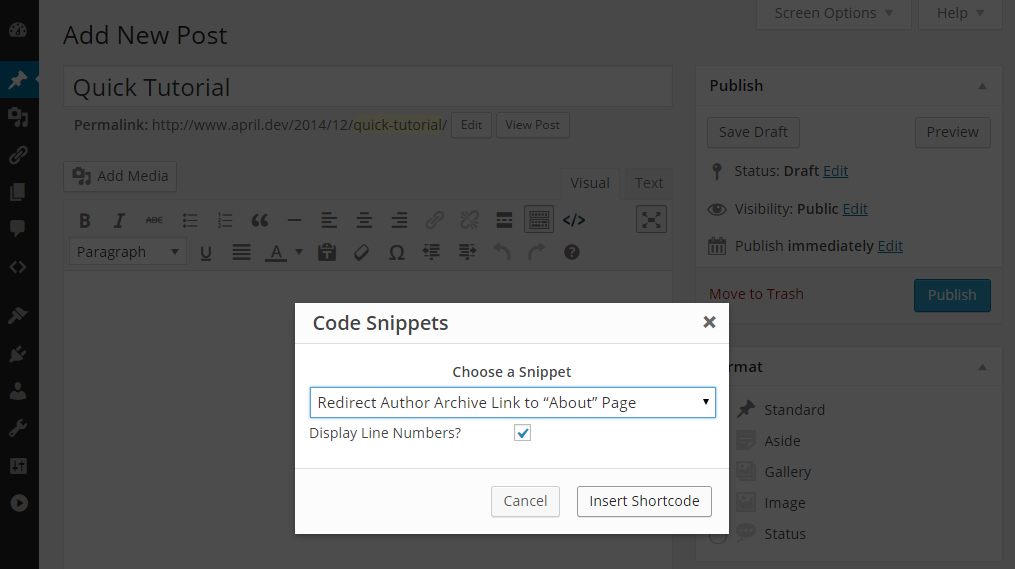Underline the selected text
Viewport: 1015px width, 569px height.
(x=206, y=252)
